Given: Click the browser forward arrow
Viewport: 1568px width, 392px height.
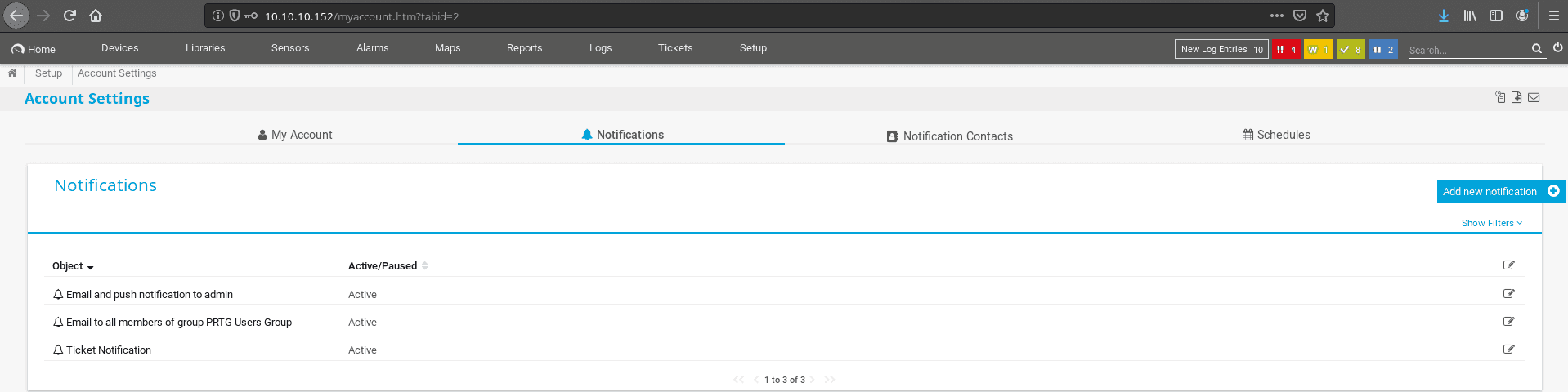Looking at the screenshot, I should (43, 16).
